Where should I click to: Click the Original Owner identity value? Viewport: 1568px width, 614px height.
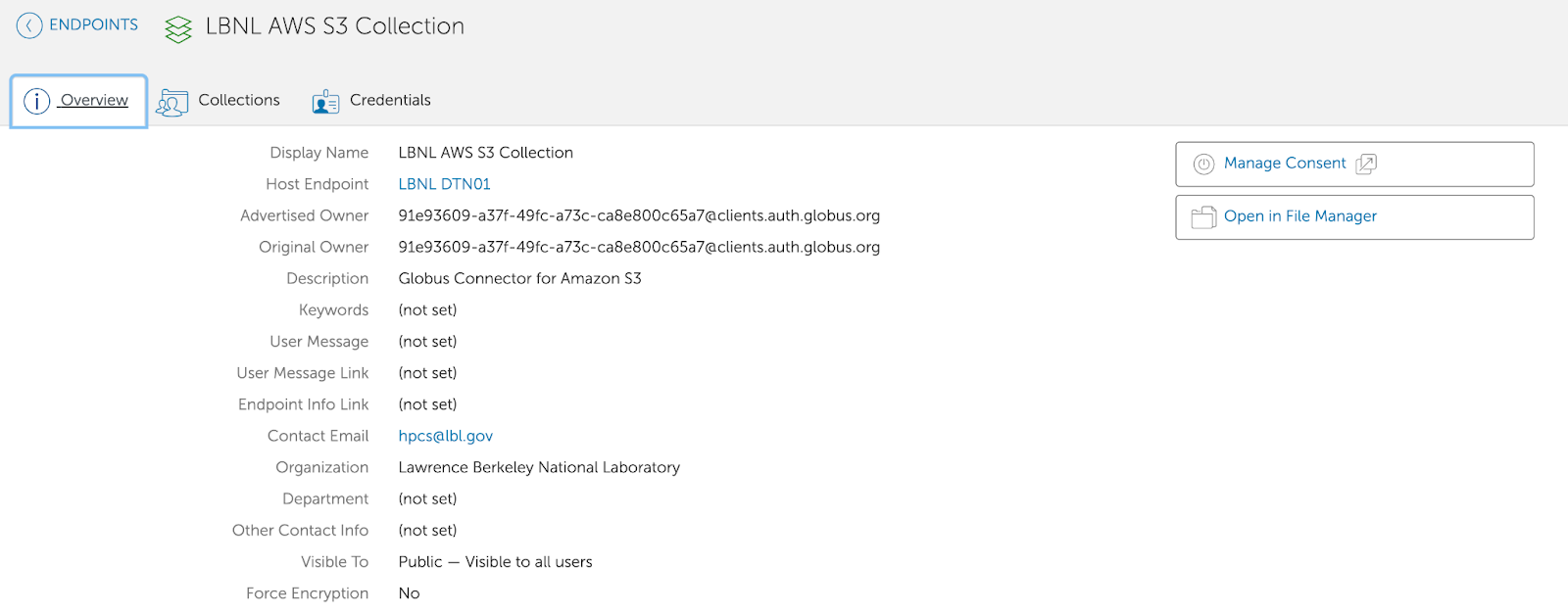pos(639,247)
